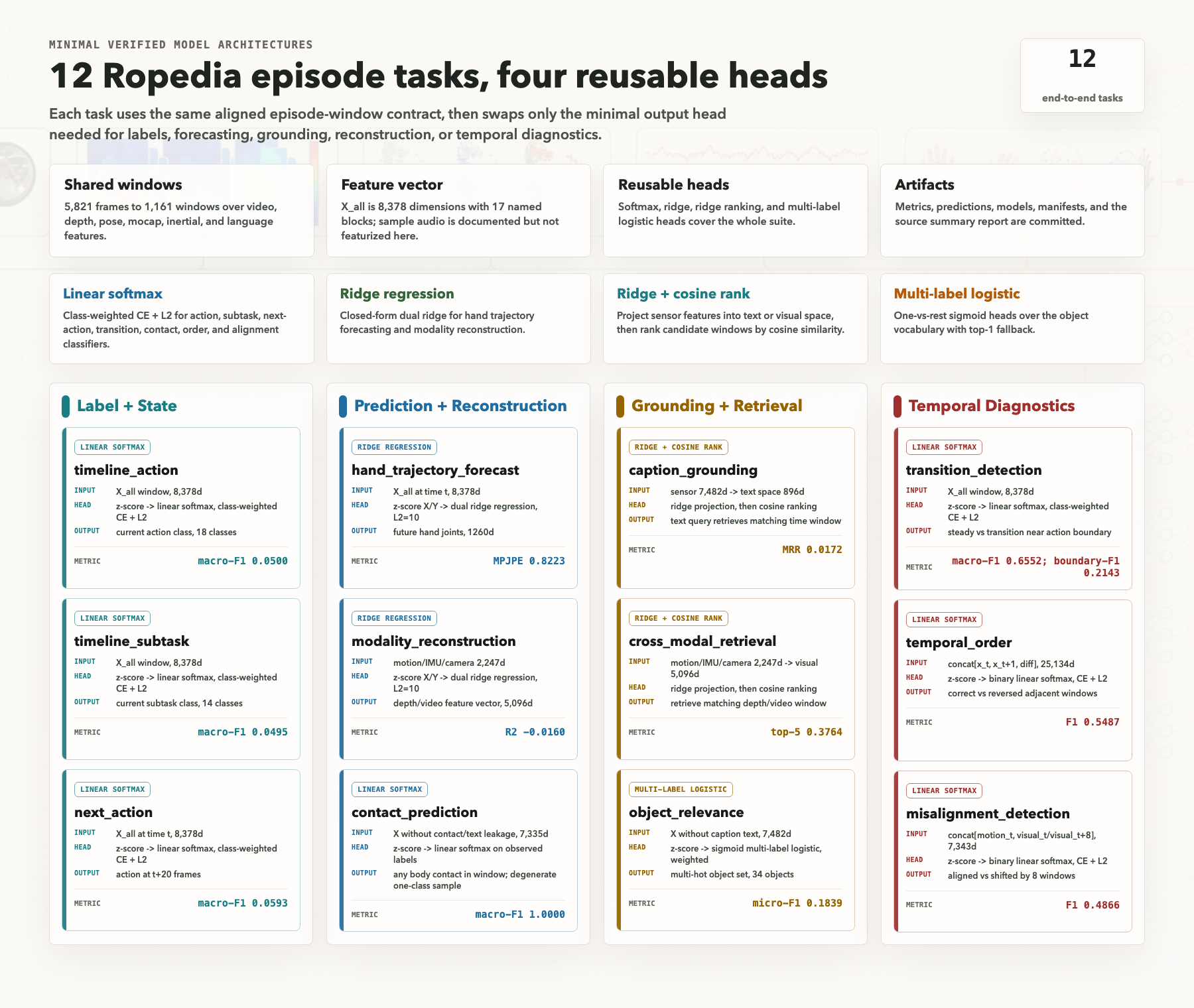
Task: Select the "MINIMAL VERIFIED MODEL ARCHITECTURES" overline text
Action: (x=181, y=44)
